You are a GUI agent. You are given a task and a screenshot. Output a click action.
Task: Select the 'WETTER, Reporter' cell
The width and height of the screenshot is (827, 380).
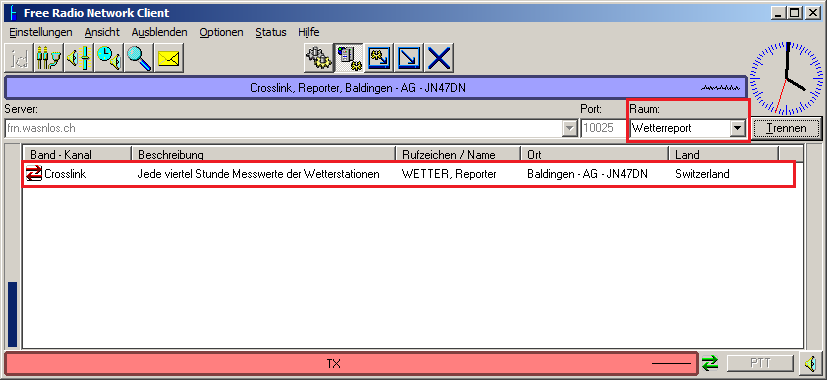(449, 174)
